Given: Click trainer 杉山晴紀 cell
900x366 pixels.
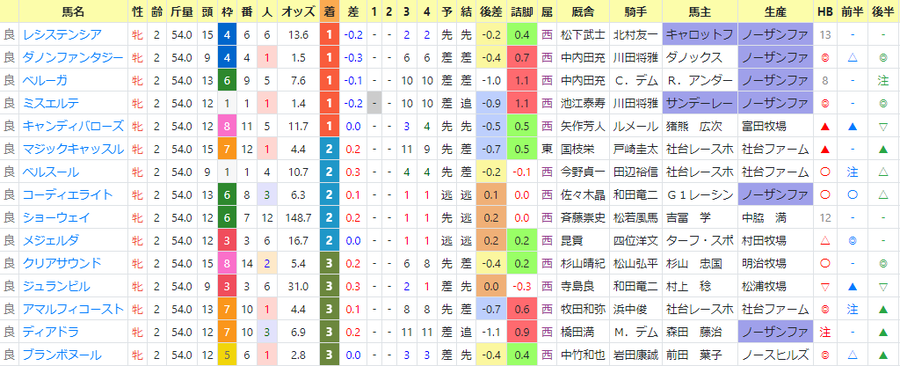Looking at the screenshot, I should 583,263.
